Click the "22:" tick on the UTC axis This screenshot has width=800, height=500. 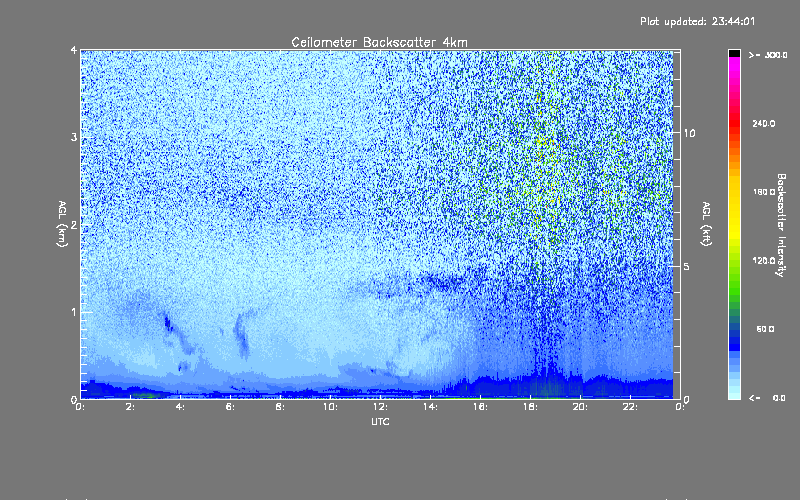pos(630,407)
